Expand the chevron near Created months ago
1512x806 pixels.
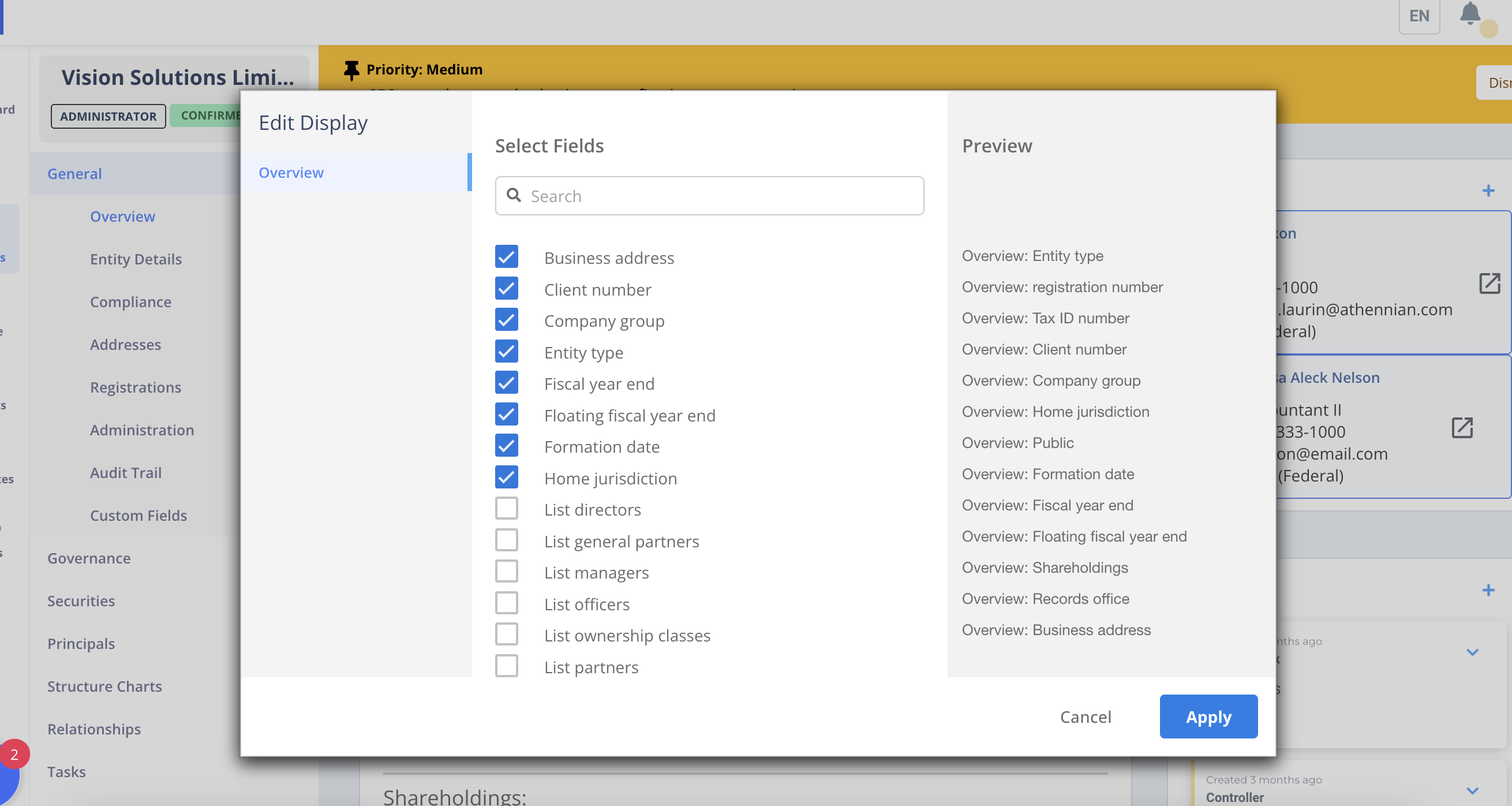tap(1472, 654)
